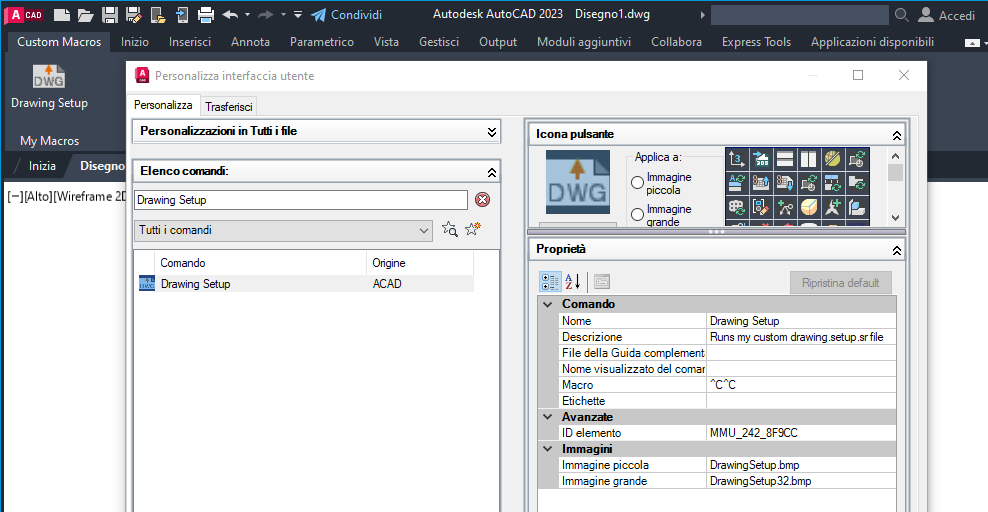Sort properties alphabetically (A-Z icon)
Viewport: 988px width, 512px height.
[573, 282]
